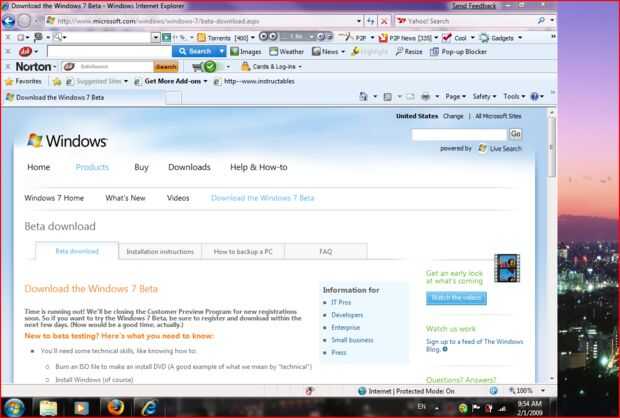Open the Safety menu
The image size is (620, 418).
[484, 96]
